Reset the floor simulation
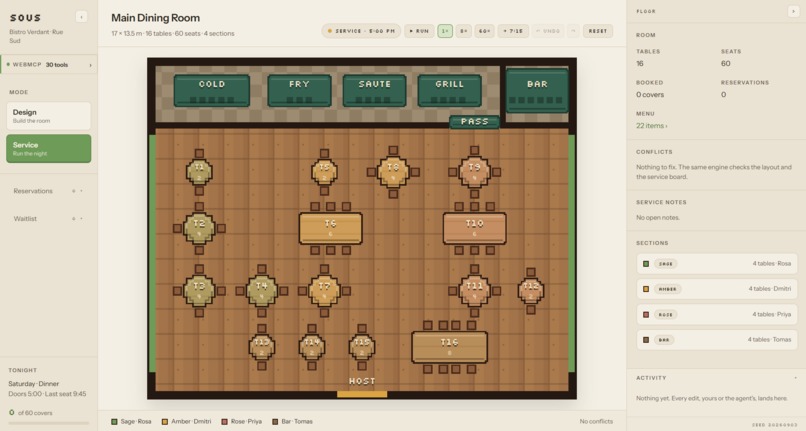The width and height of the screenshot is (806, 431). click(x=598, y=31)
